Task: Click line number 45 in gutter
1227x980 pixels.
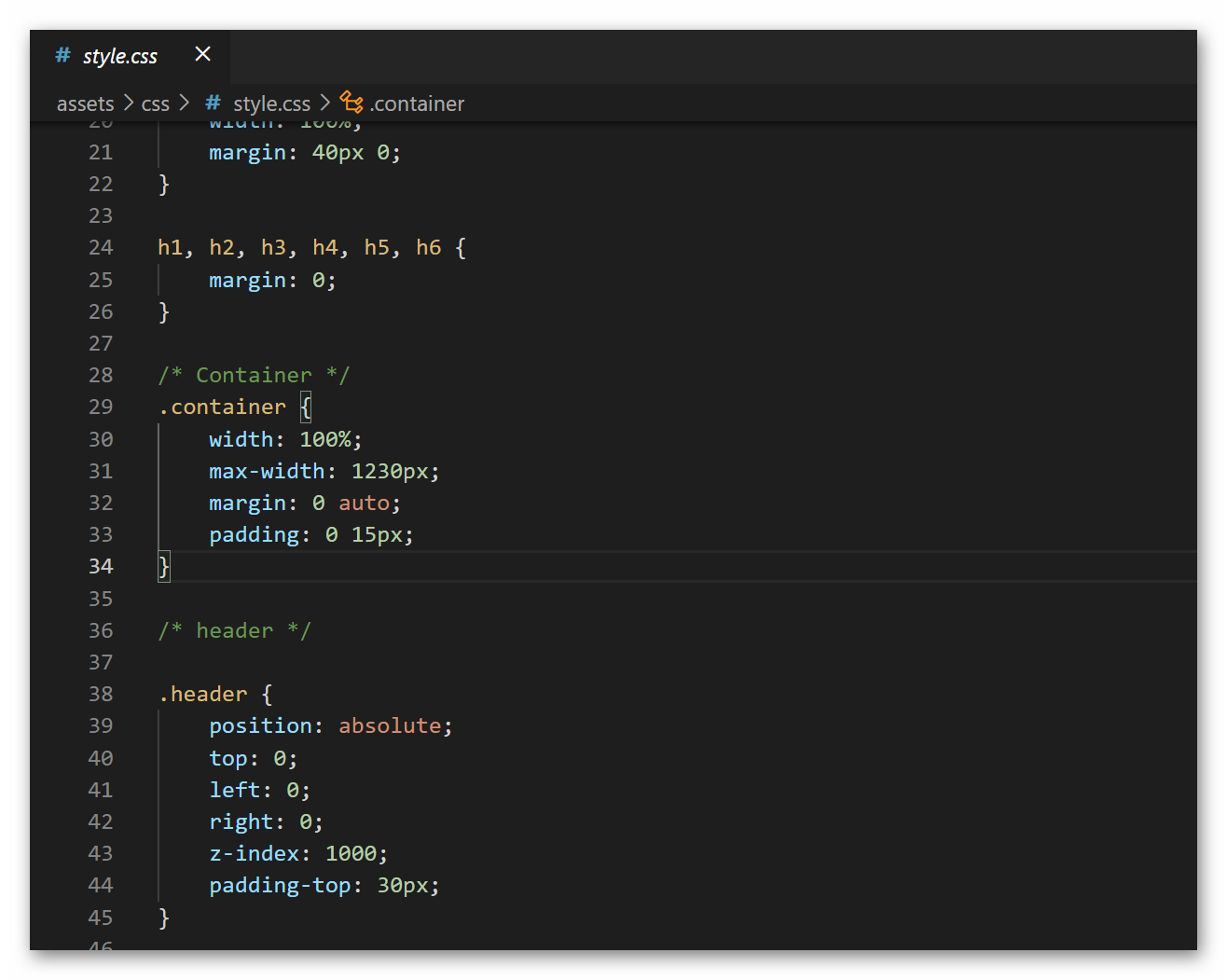Action: (x=101, y=918)
